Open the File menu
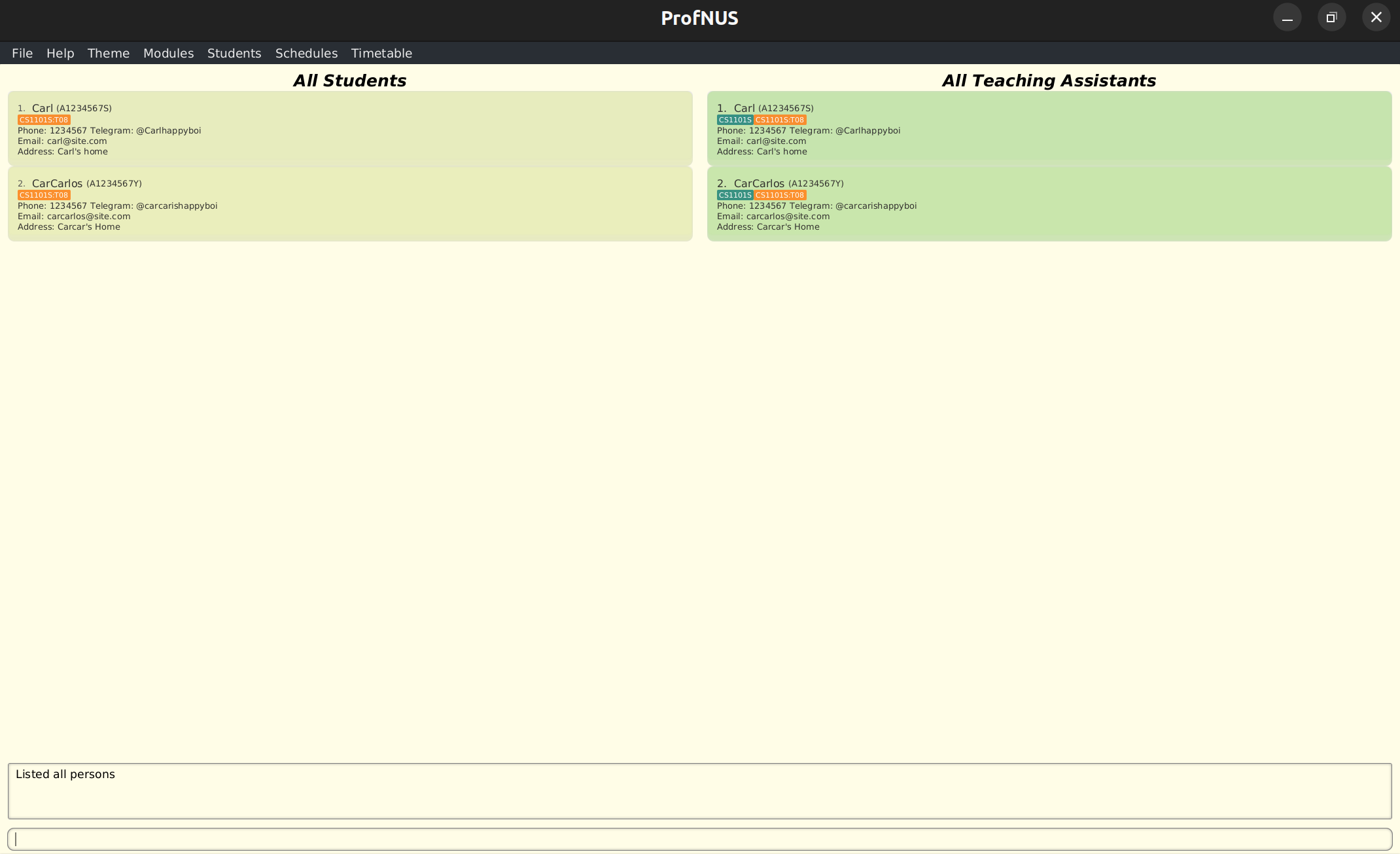Screen dimensions: 1400x854 click(22, 53)
